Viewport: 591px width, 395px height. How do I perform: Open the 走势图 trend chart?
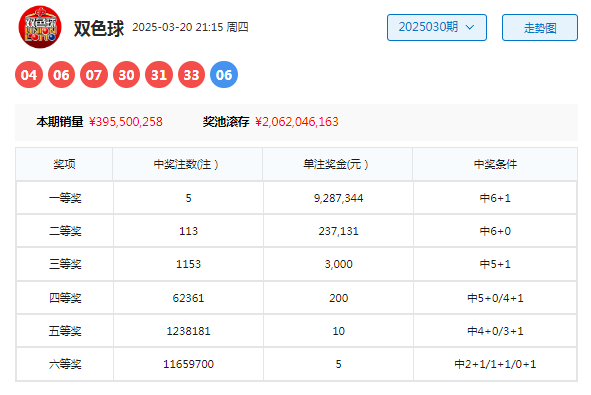pyautogui.click(x=540, y=28)
